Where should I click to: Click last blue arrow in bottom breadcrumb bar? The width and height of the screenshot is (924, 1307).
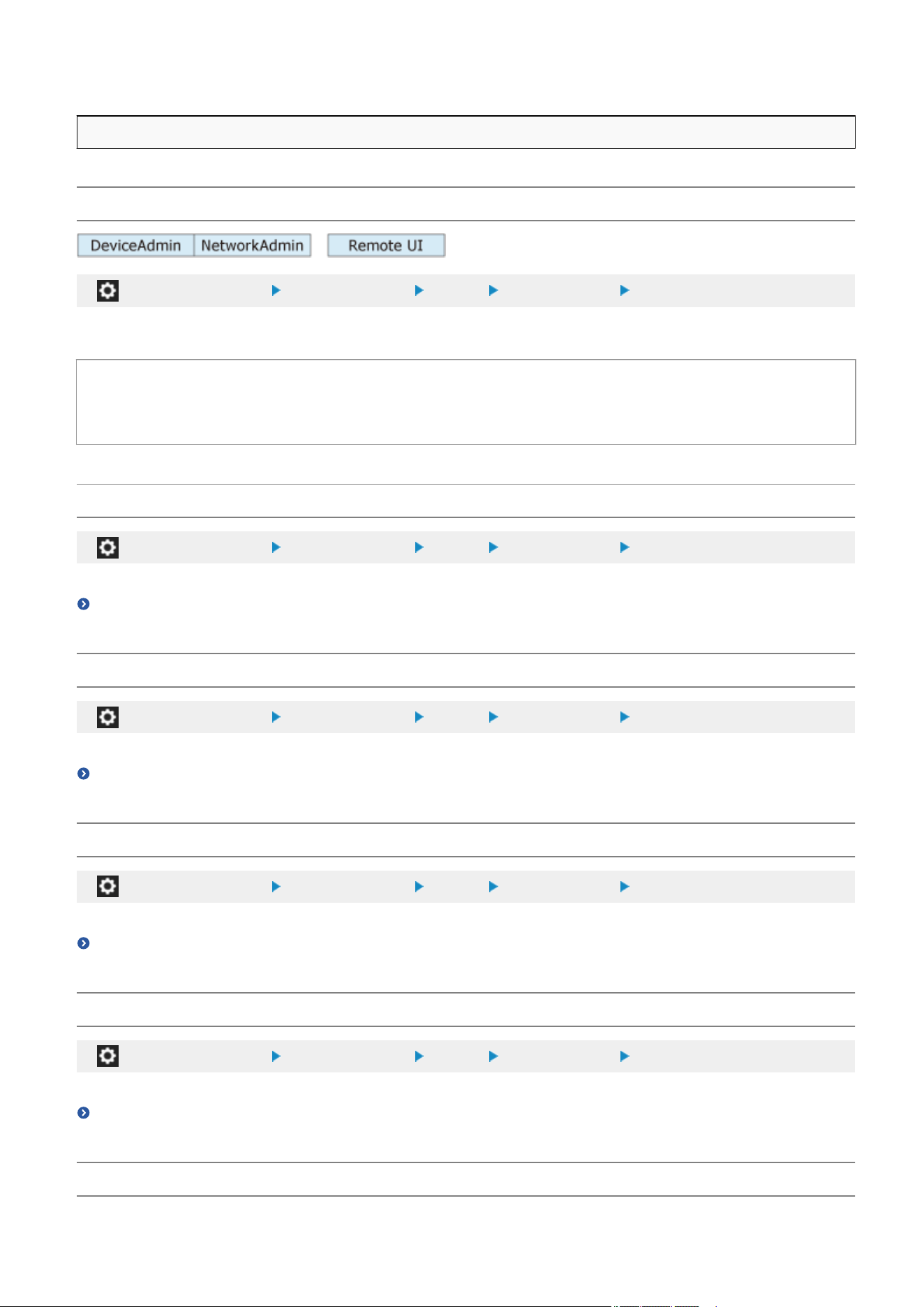tap(625, 1056)
